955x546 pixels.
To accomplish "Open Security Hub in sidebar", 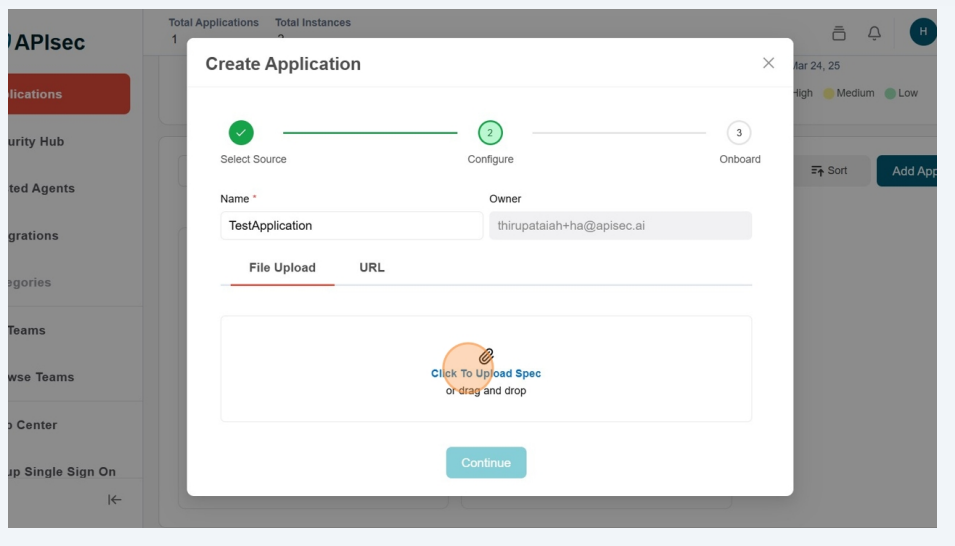I will (x=38, y=142).
